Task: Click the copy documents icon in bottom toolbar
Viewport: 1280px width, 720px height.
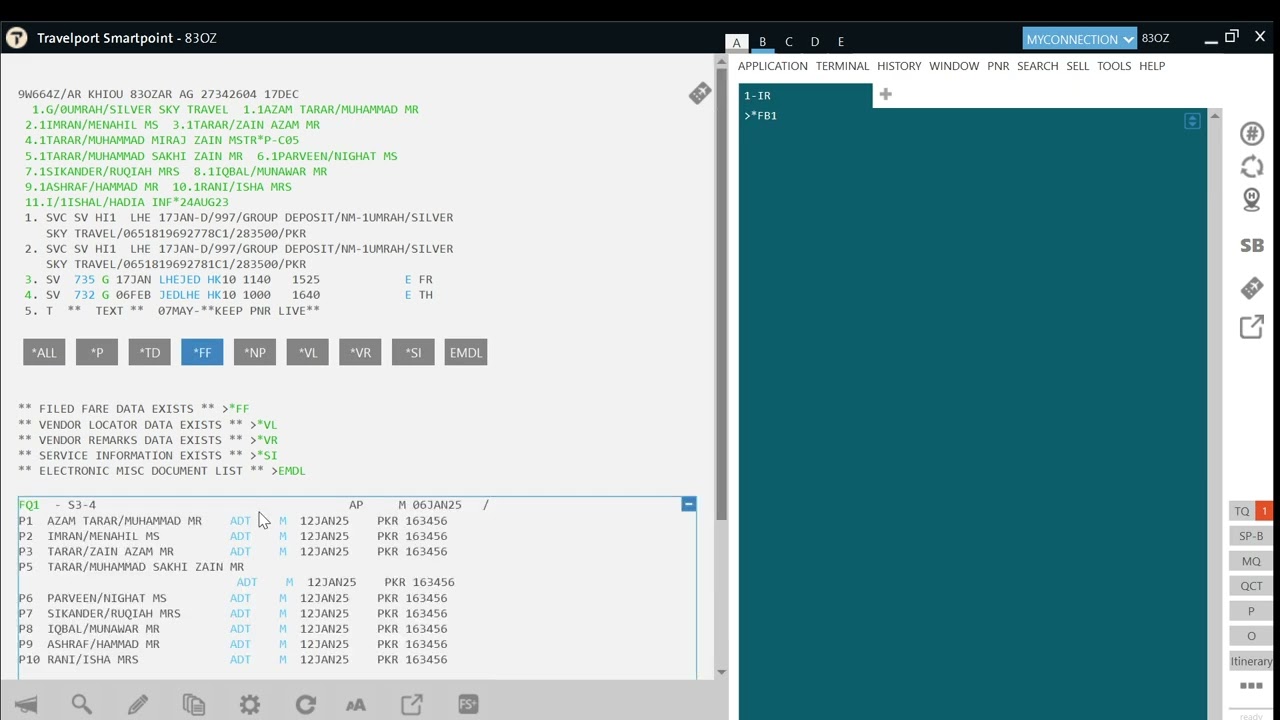Action: click(194, 705)
